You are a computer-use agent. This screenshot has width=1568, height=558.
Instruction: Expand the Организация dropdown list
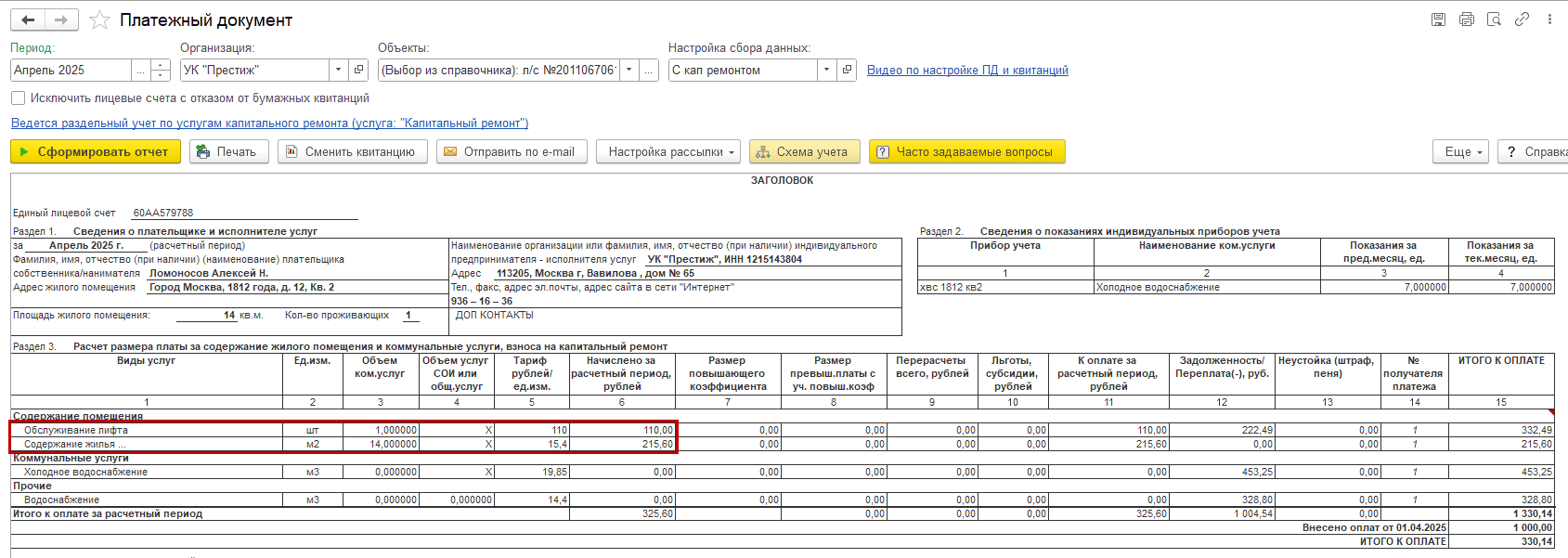338,70
